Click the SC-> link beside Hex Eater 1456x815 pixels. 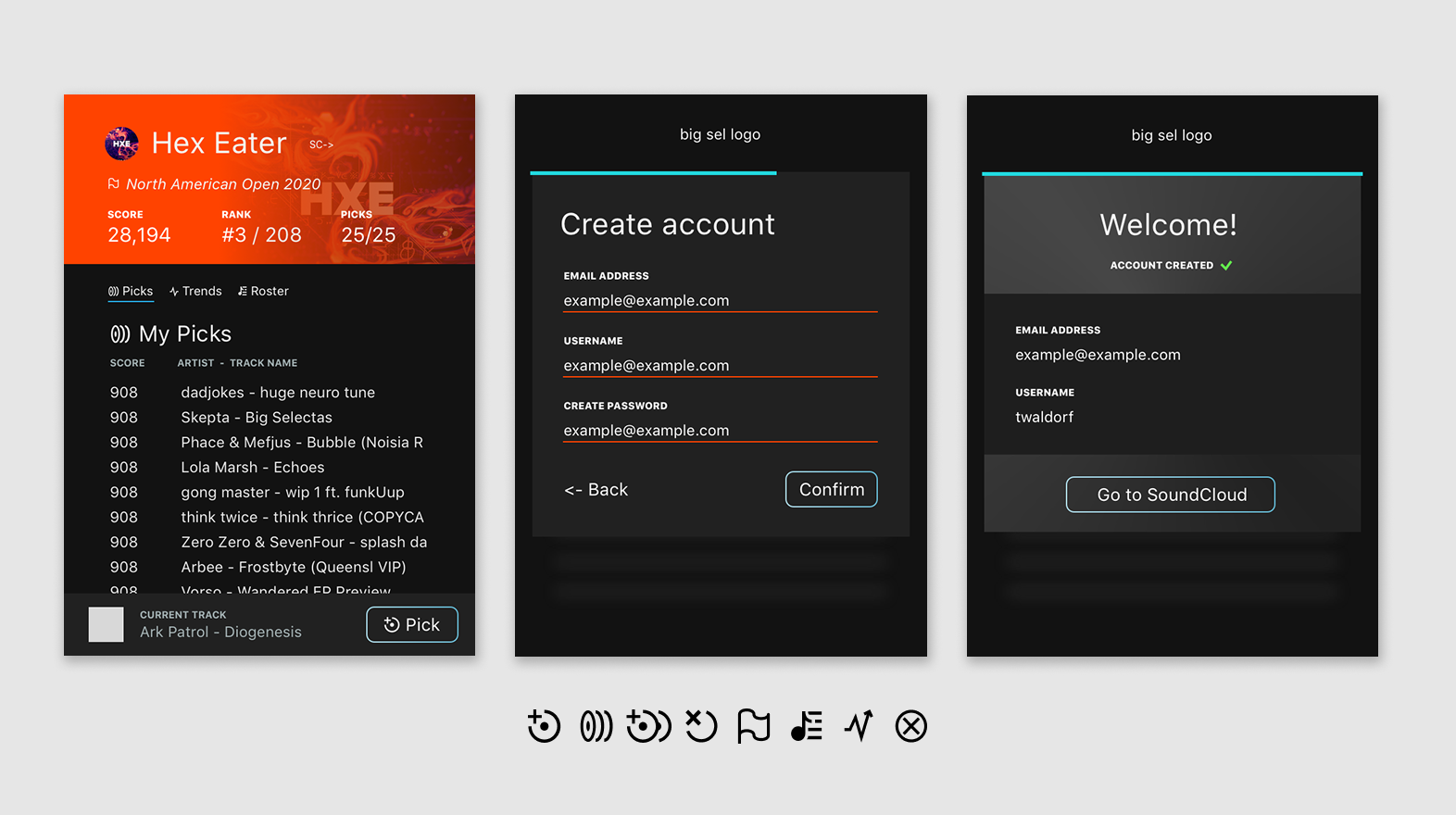click(320, 144)
